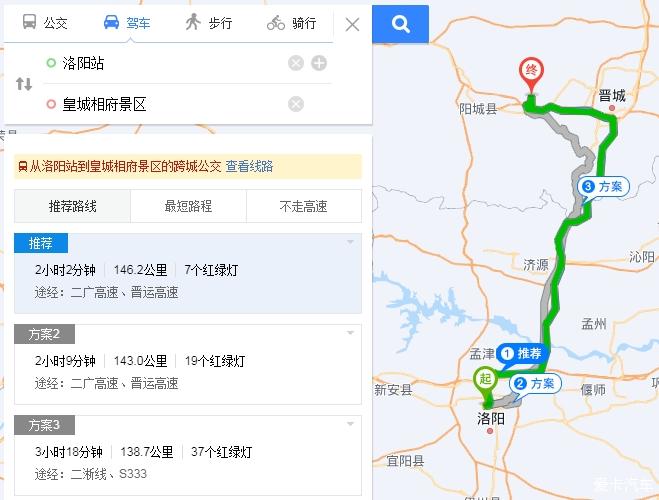The width and height of the screenshot is (659, 500).
Task: Clear the 皇城相府景区 destination field
Action: [296, 104]
